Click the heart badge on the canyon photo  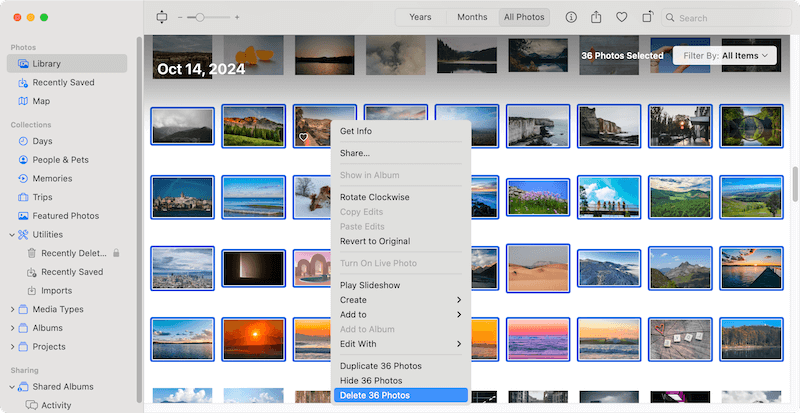point(303,137)
